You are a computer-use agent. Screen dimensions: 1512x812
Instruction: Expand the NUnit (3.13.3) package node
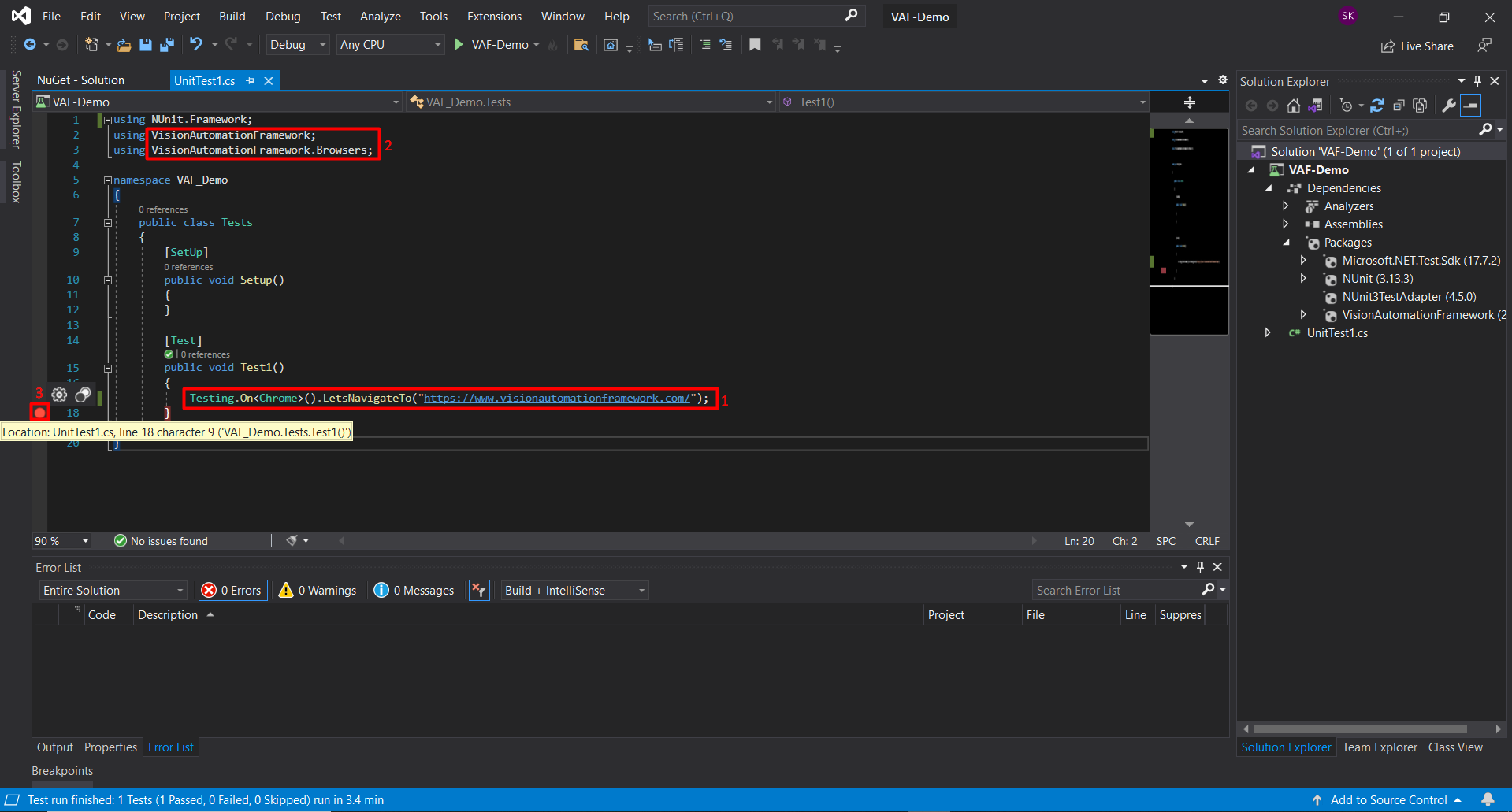(x=1304, y=278)
